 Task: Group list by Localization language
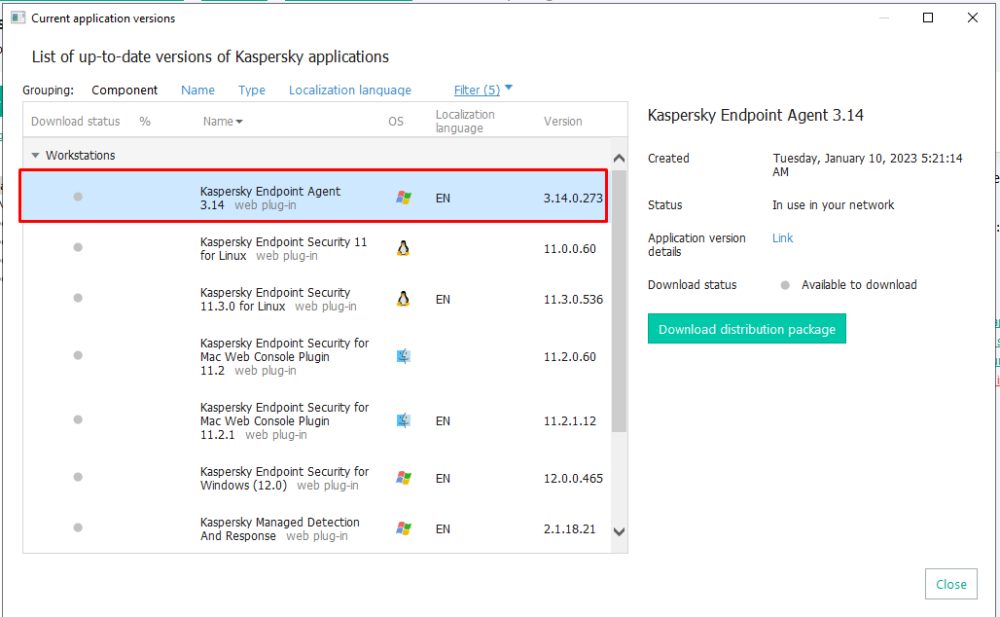pyautogui.click(x=350, y=90)
